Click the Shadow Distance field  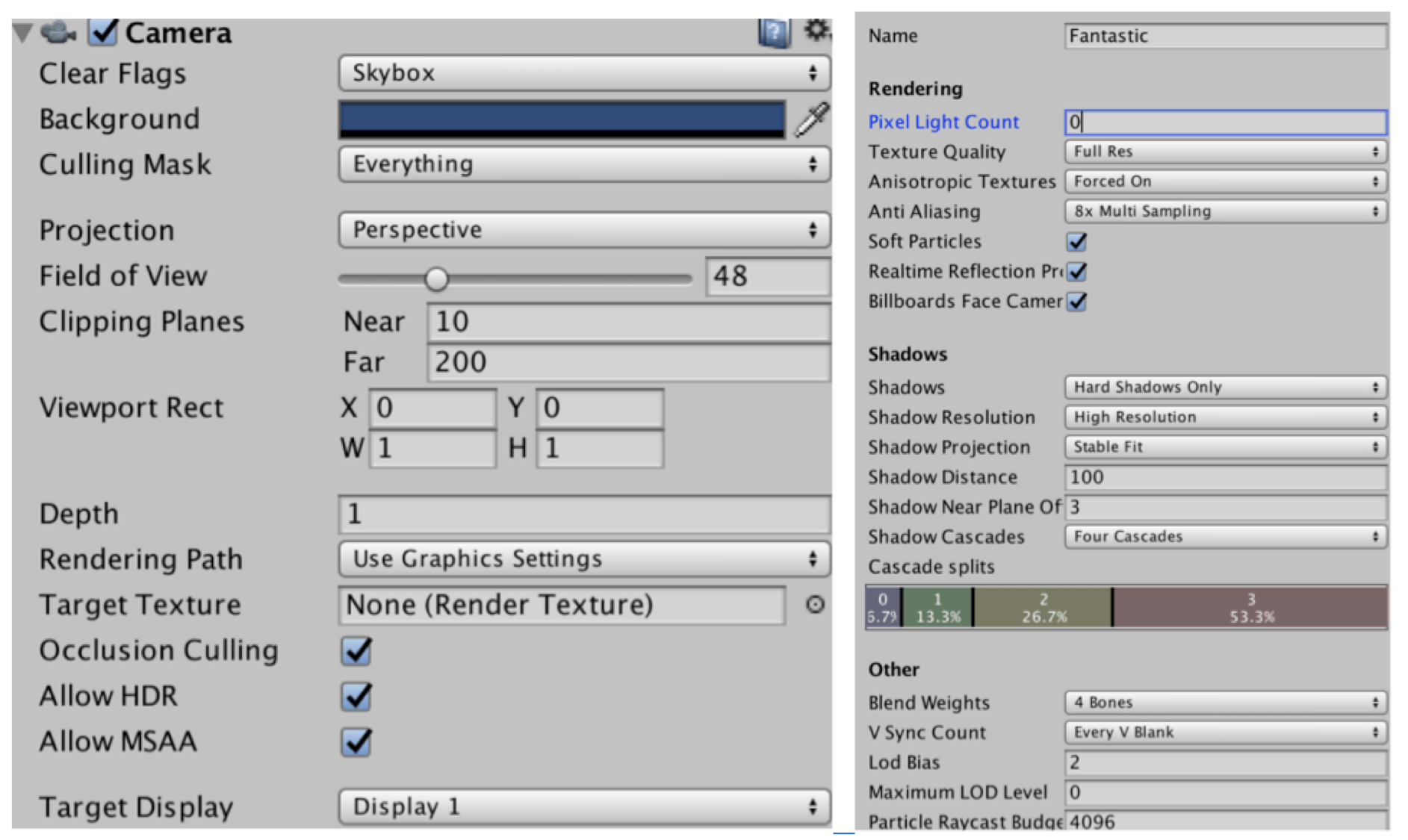(1226, 477)
